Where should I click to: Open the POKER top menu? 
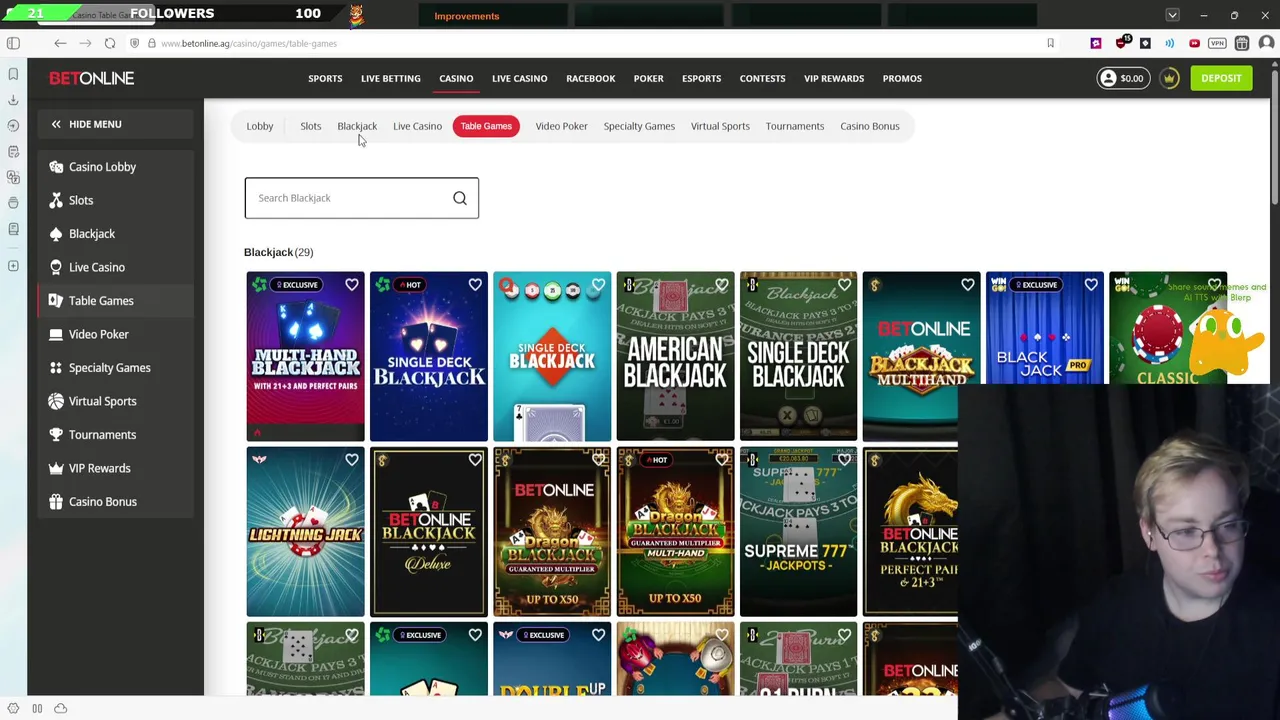648,78
